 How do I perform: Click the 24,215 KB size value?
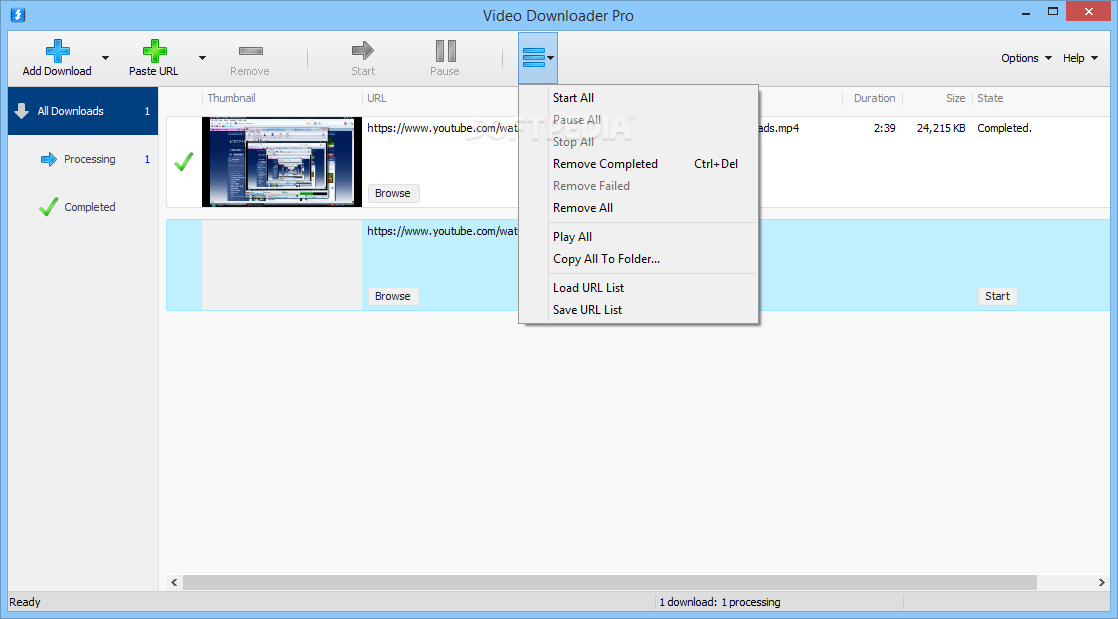point(941,128)
